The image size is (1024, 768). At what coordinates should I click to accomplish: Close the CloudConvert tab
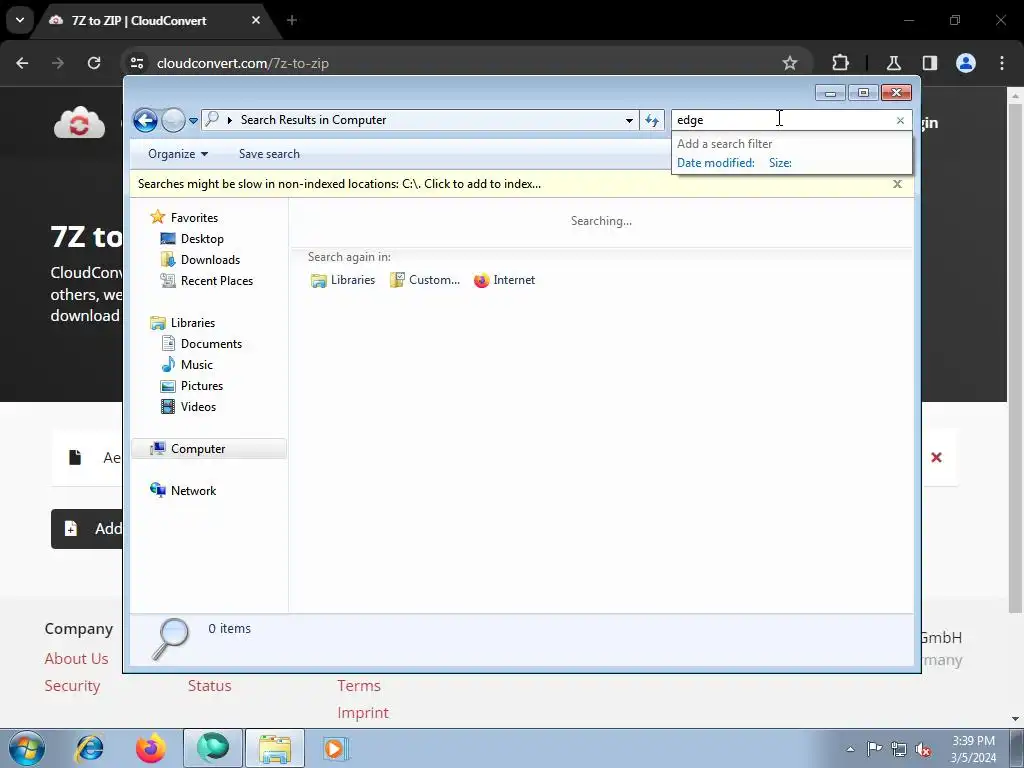(x=256, y=21)
